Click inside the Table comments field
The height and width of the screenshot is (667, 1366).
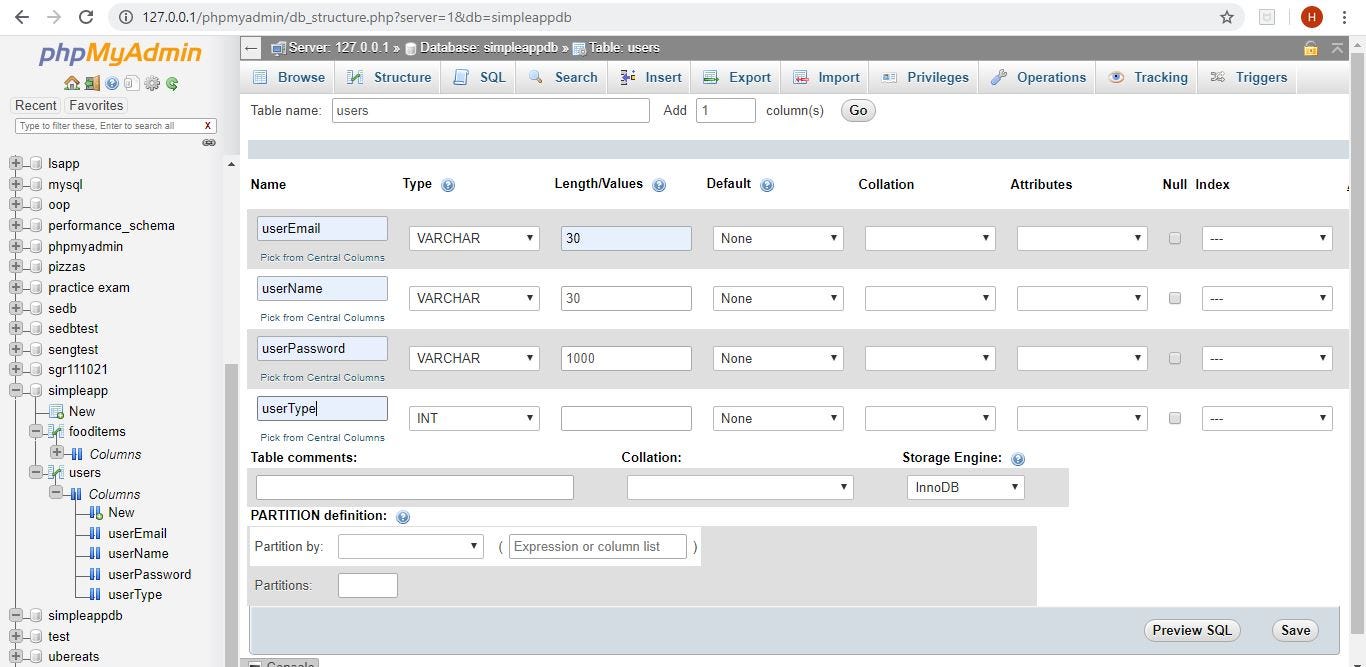pyautogui.click(x=414, y=487)
